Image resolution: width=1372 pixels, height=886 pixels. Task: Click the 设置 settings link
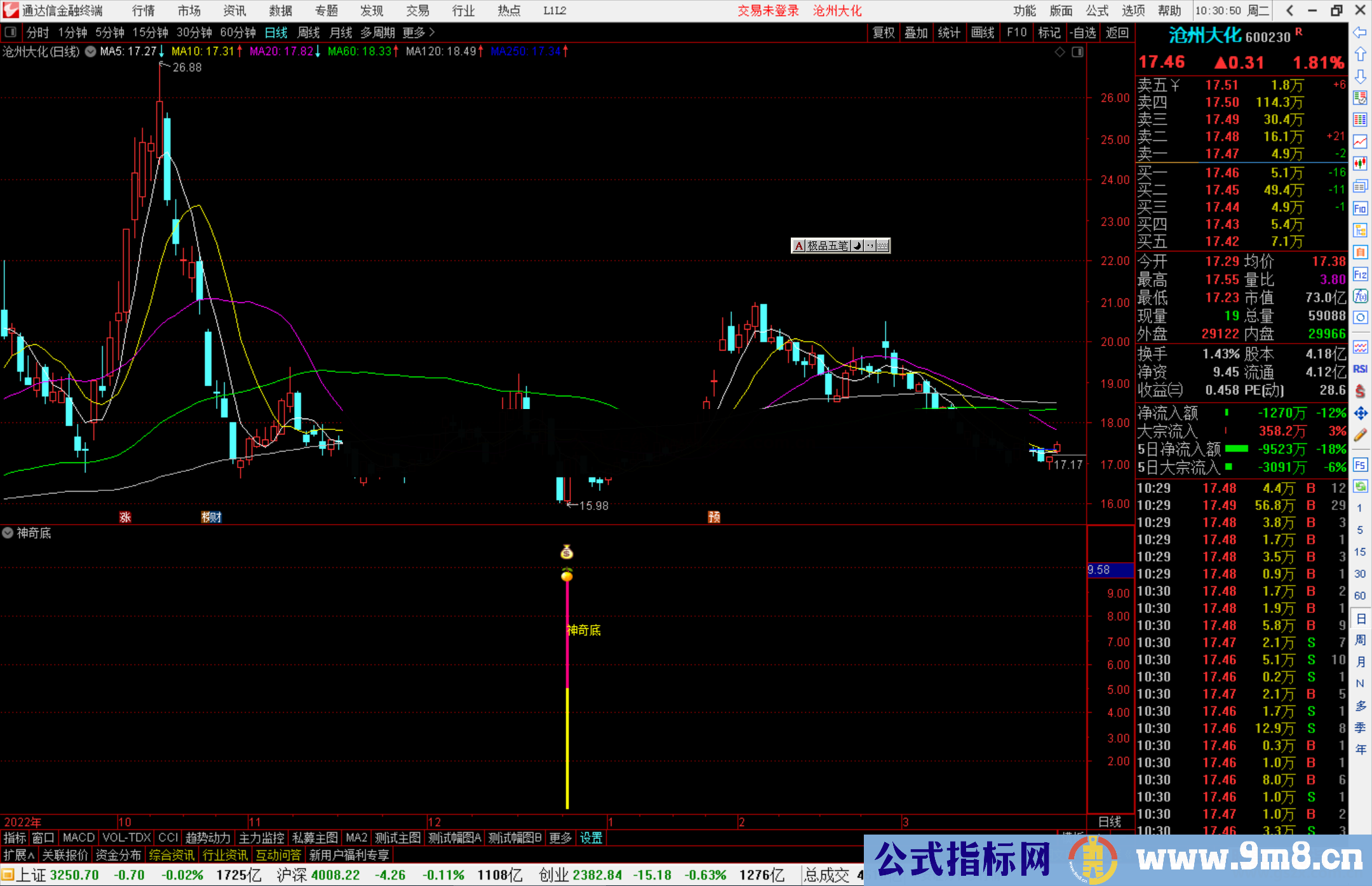591,838
